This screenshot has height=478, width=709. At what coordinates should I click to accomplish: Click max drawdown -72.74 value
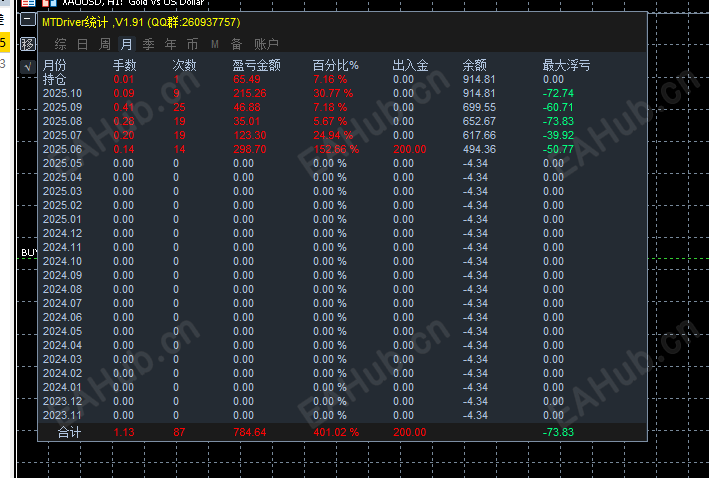(x=558, y=94)
